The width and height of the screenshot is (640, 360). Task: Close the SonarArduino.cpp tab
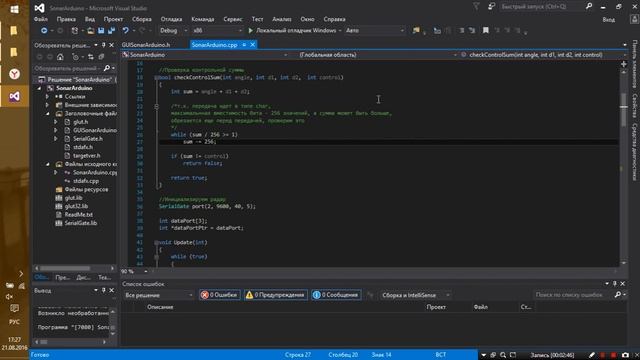(x=253, y=45)
